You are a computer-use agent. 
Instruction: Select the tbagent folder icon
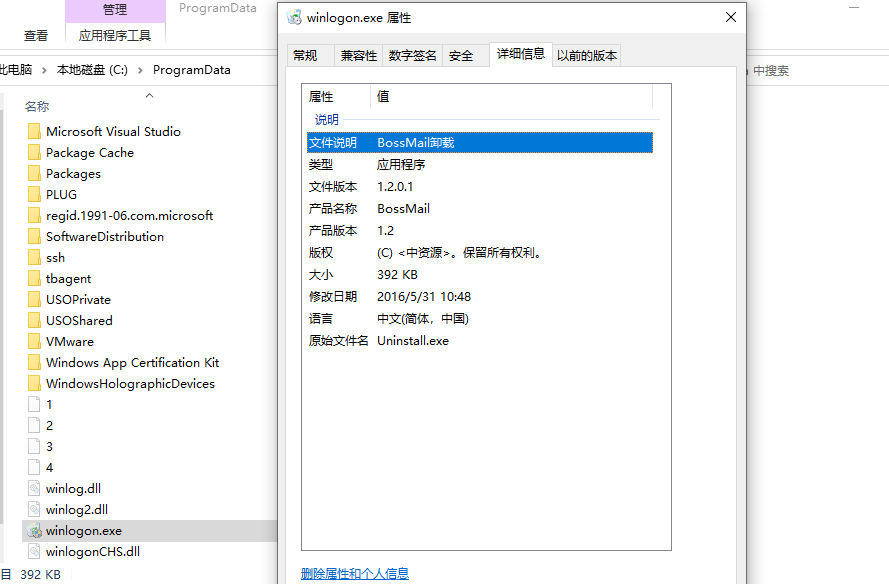(35, 278)
